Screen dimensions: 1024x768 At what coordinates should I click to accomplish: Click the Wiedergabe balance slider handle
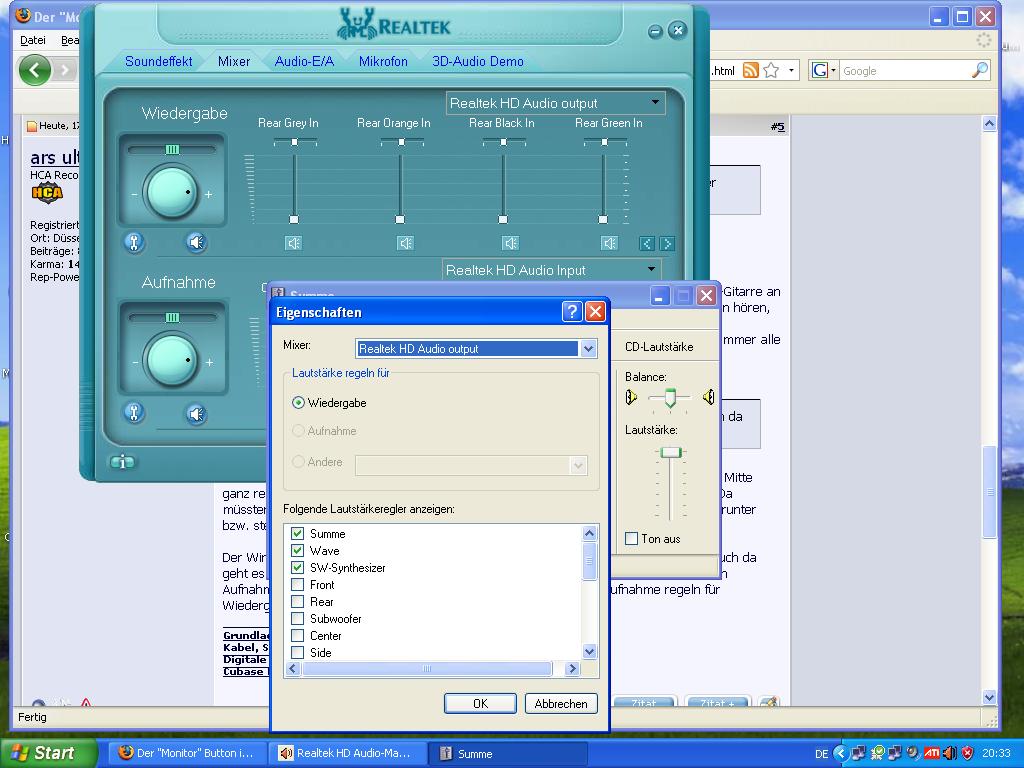coord(172,150)
